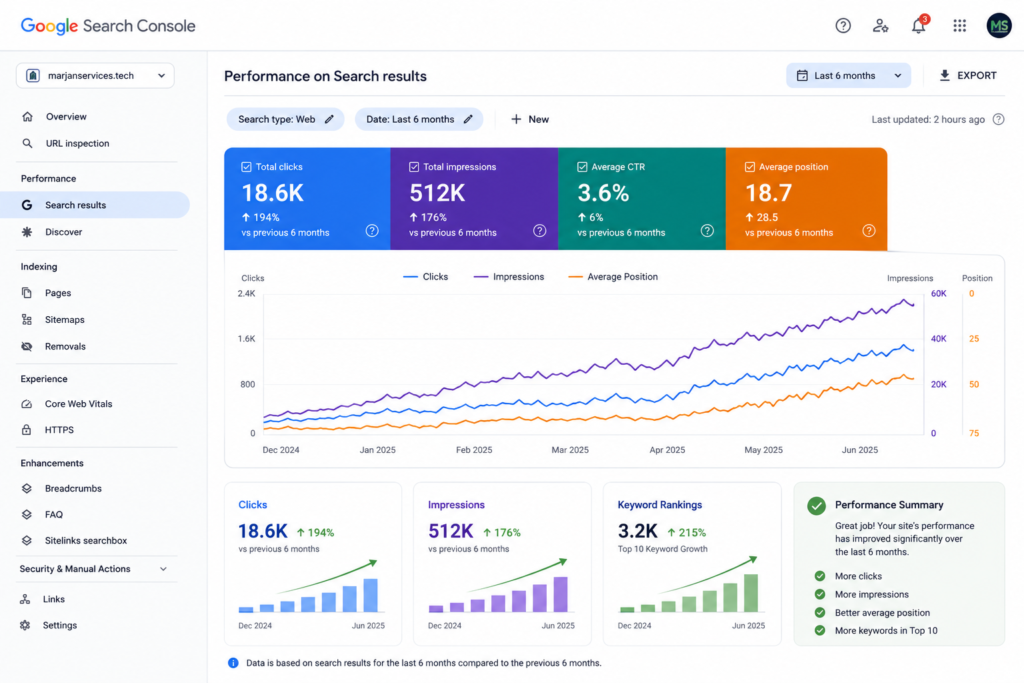The width and height of the screenshot is (1024, 683).
Task: Click the Discover asterisk icon
Action: [27, 232]
